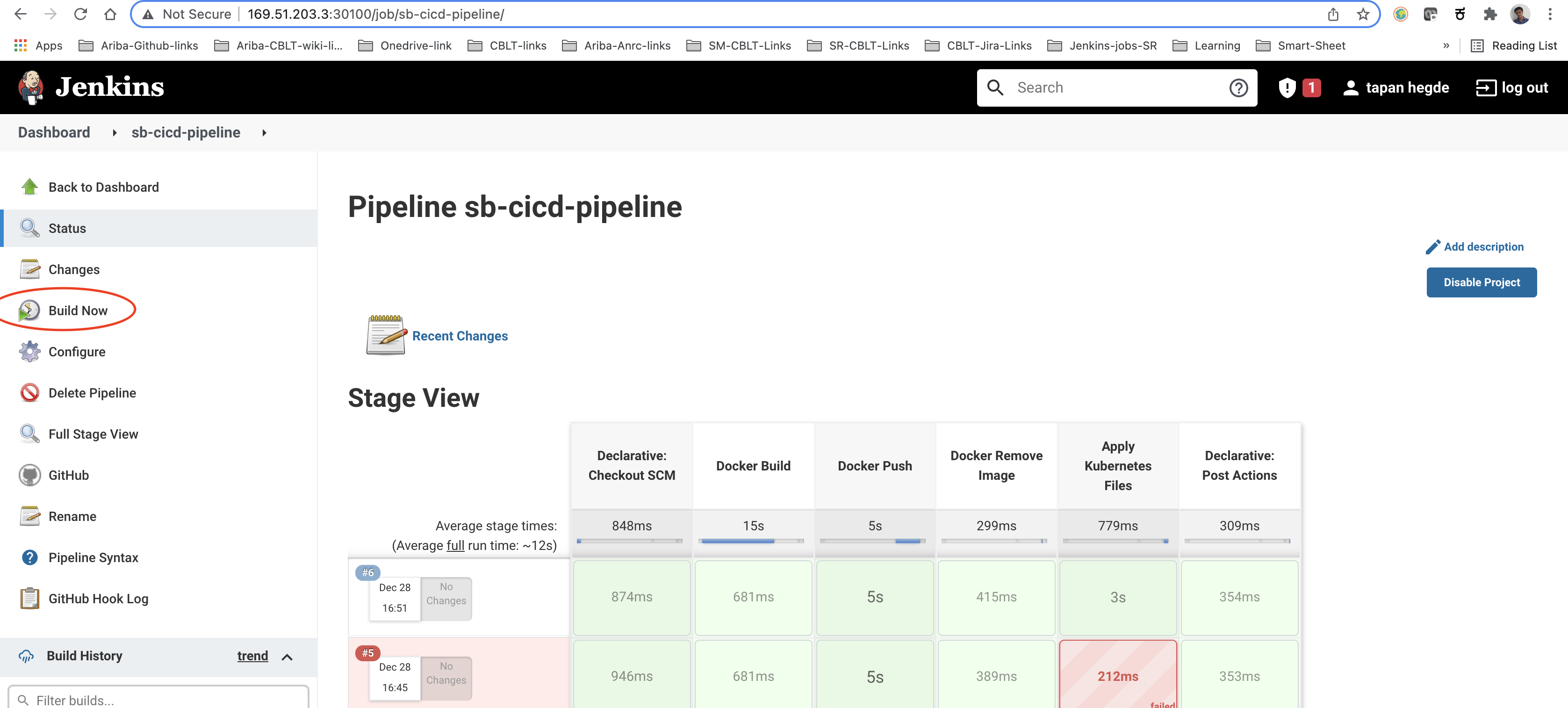Click the Configure gear icon

click(30, 351)
